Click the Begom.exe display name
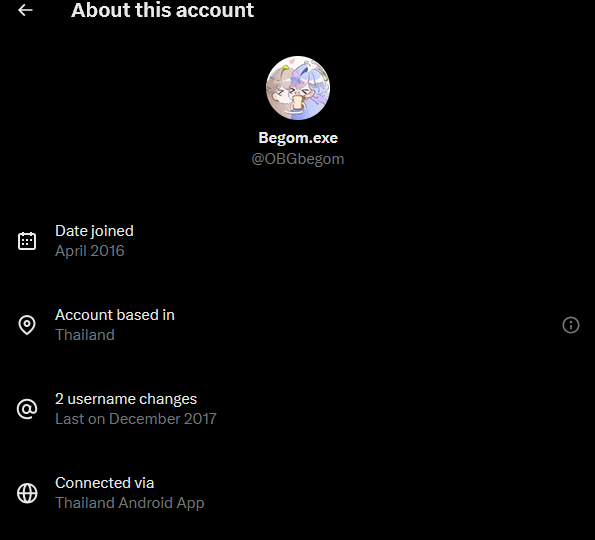 [x=298, y=138]
